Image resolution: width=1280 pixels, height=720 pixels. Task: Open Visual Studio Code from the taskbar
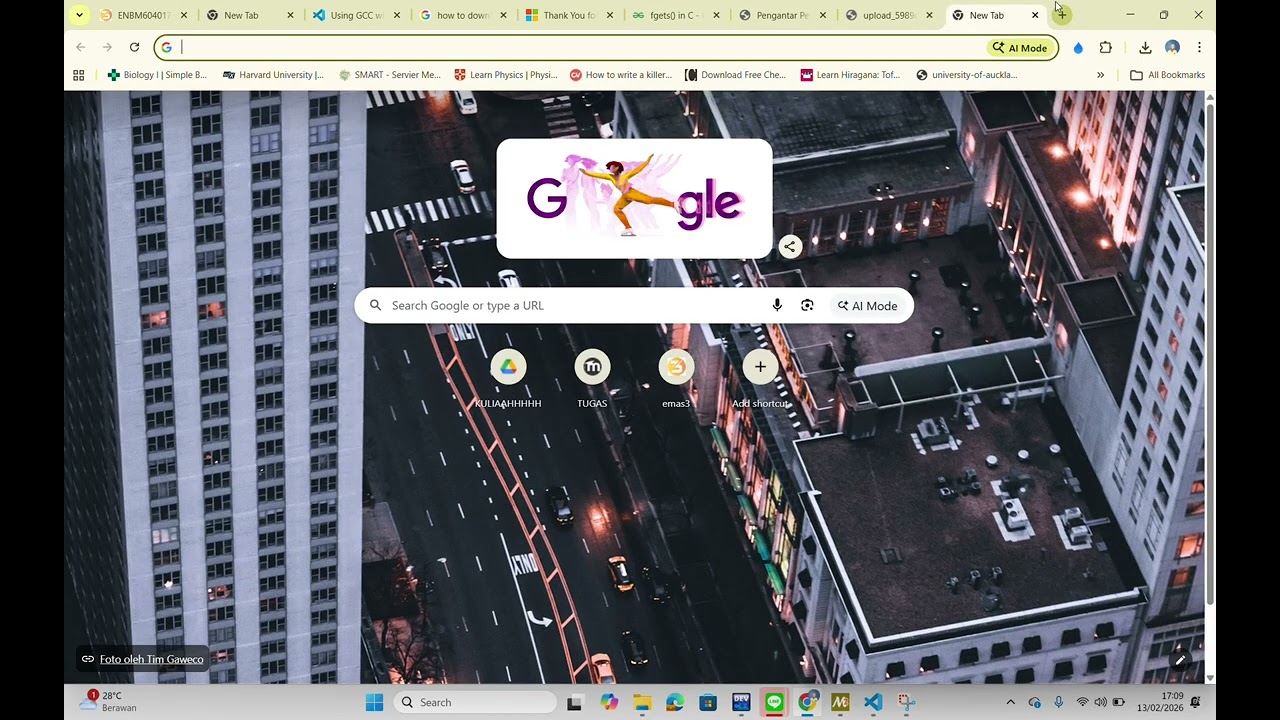(873, 702)
